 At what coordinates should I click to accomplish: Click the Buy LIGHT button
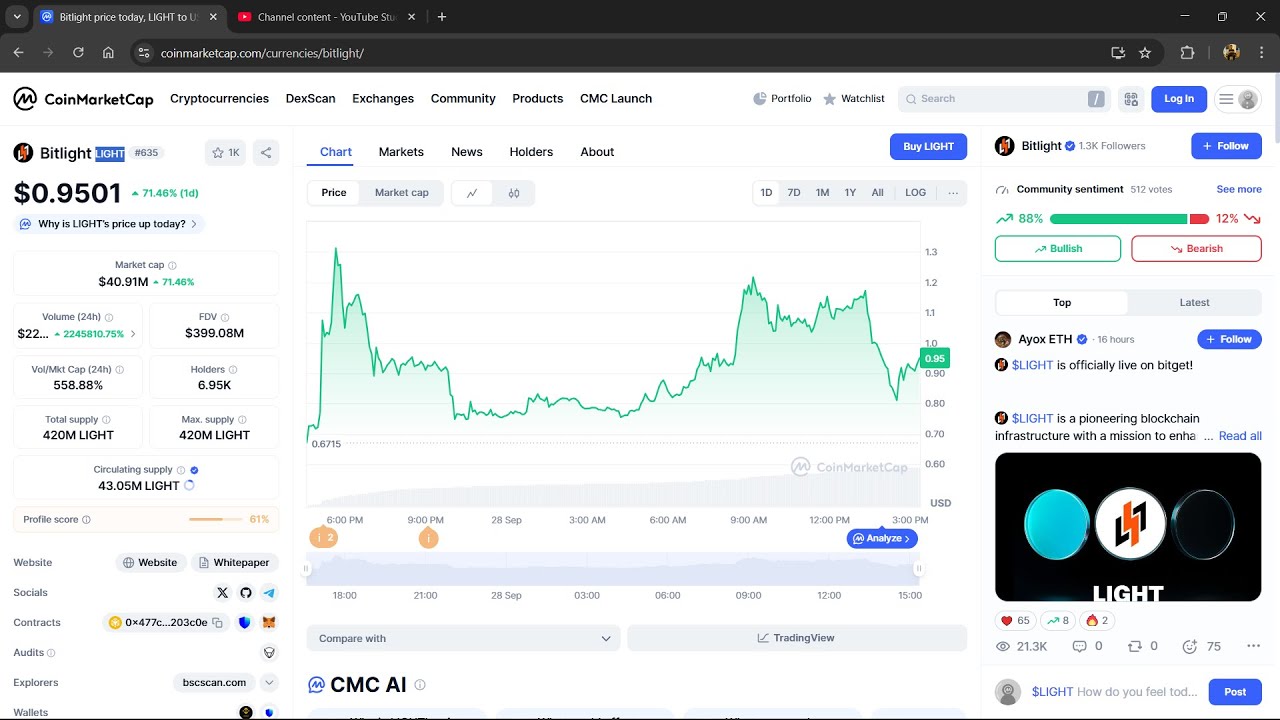click(x=928, y=147)
